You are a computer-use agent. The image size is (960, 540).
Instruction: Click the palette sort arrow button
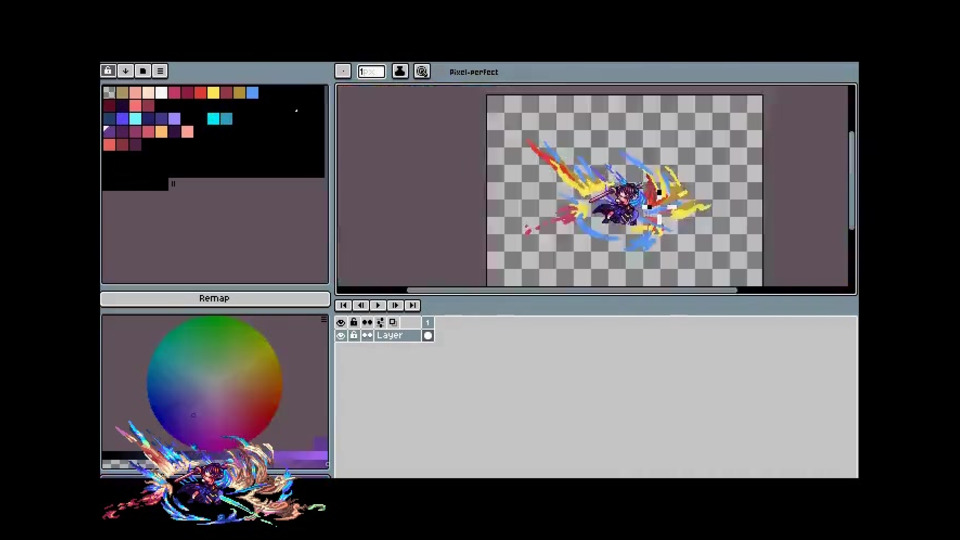[125, 71]
